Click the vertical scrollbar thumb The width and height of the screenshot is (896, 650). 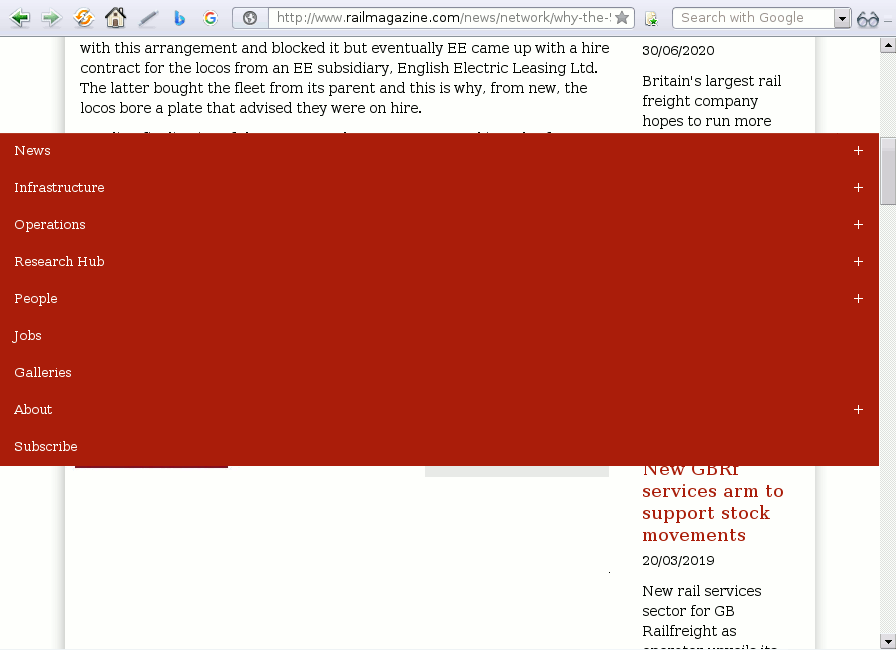click(x=888, y=171)
